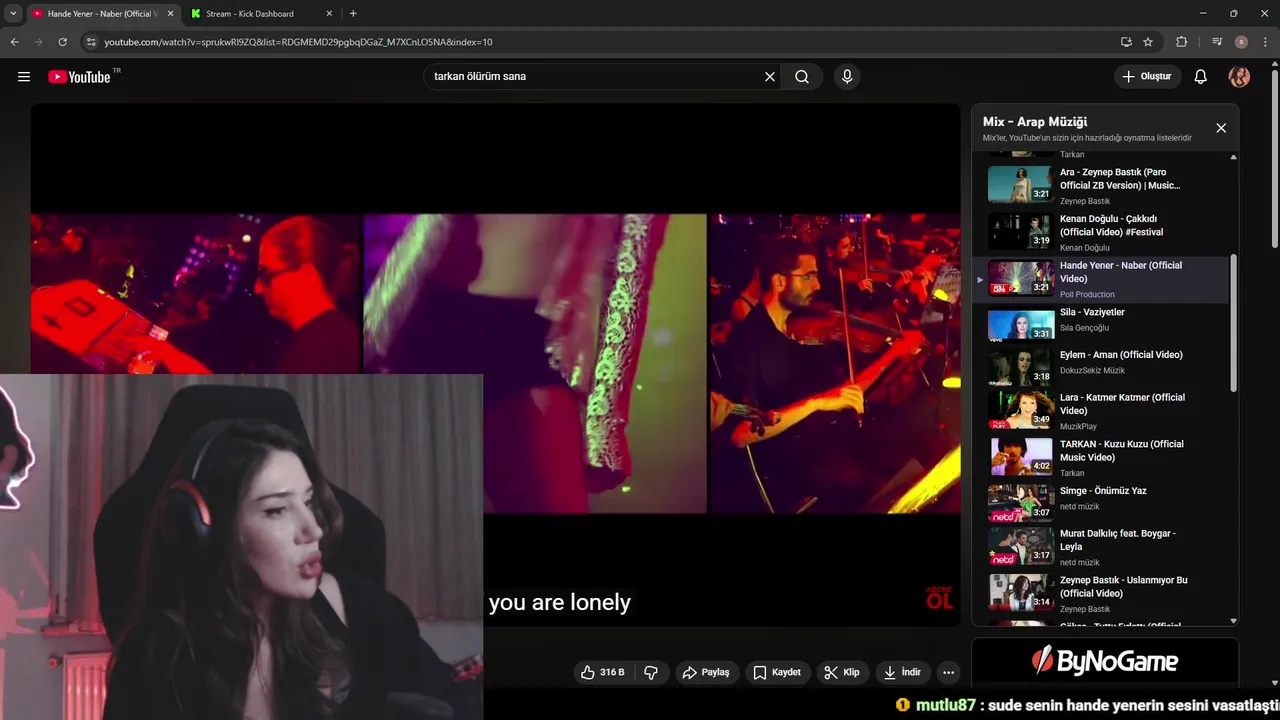1280x720 pixels.
Task: Open a new browser tab
Action: 353,14
